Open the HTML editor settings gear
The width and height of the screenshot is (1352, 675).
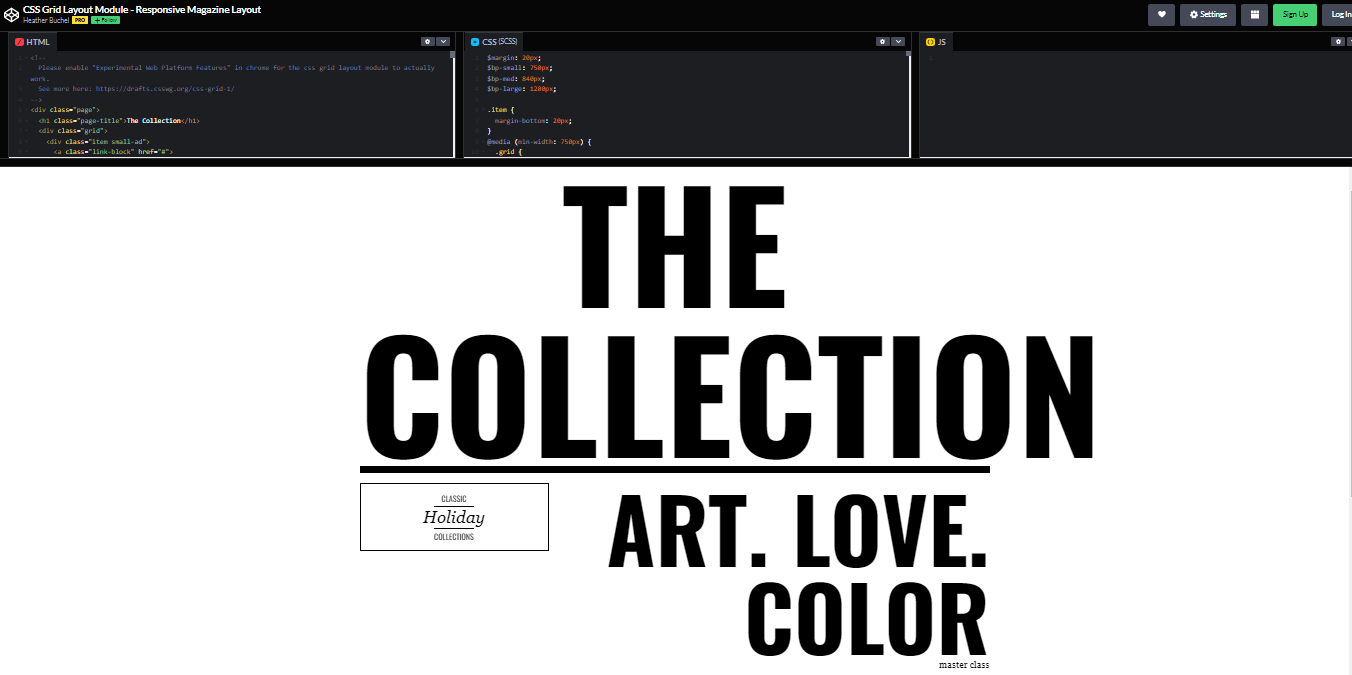429,41
